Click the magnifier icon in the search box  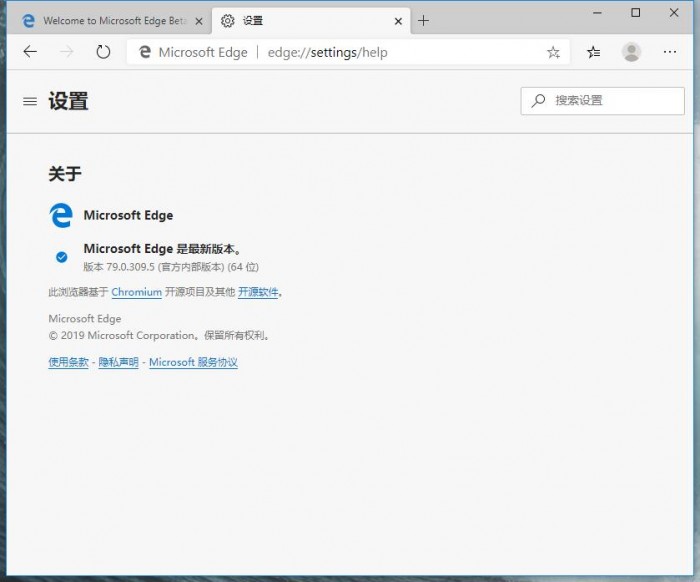[538, 100]
